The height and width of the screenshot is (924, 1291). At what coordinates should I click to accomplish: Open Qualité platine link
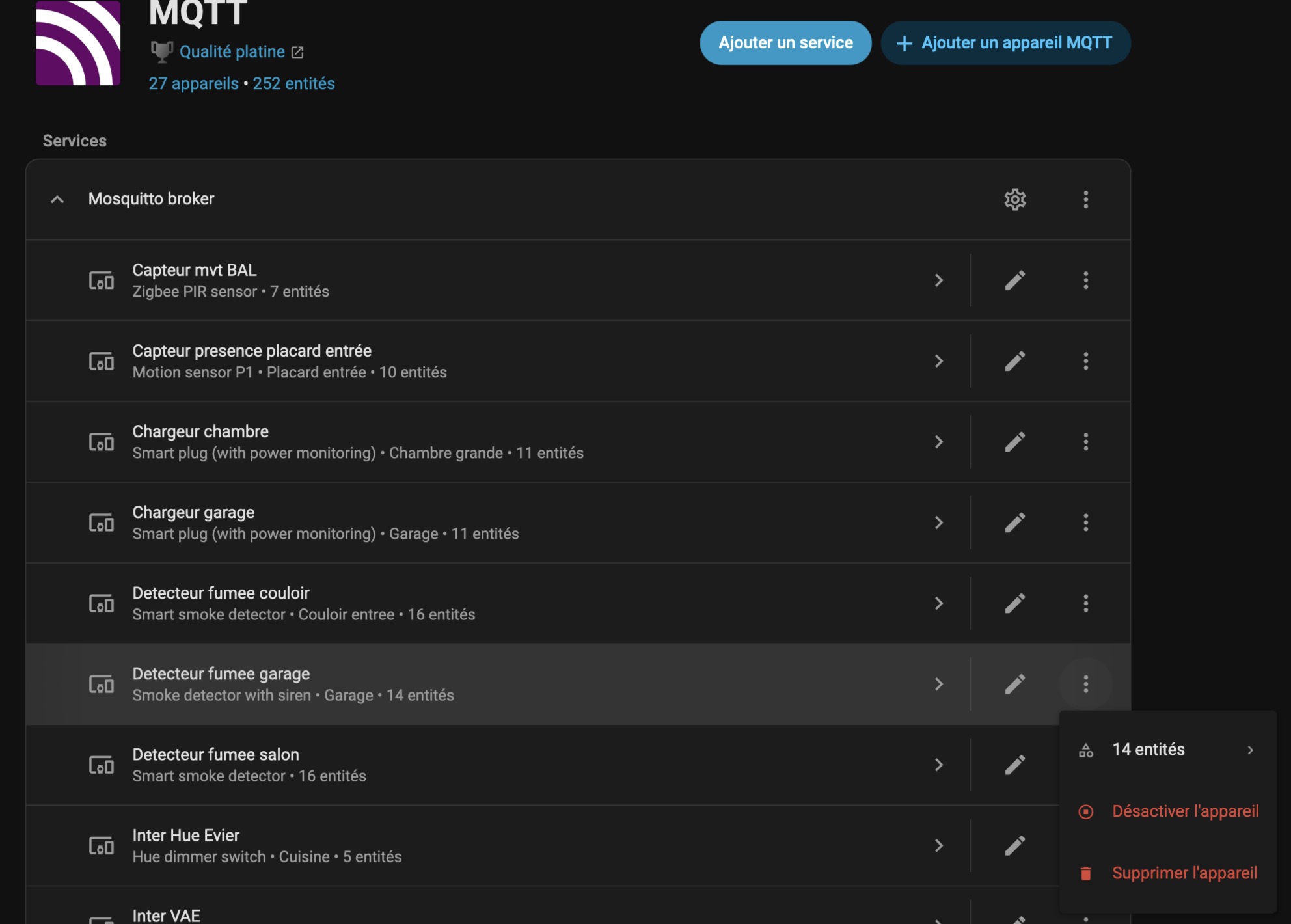click(232, 52)
